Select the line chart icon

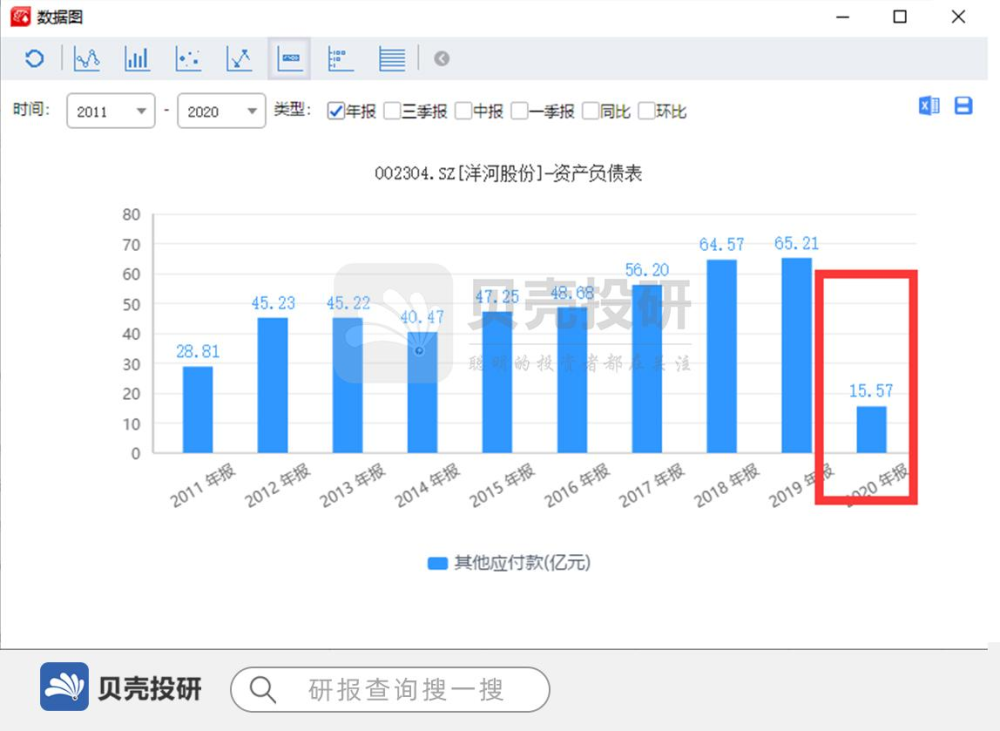tap(87, 59)
